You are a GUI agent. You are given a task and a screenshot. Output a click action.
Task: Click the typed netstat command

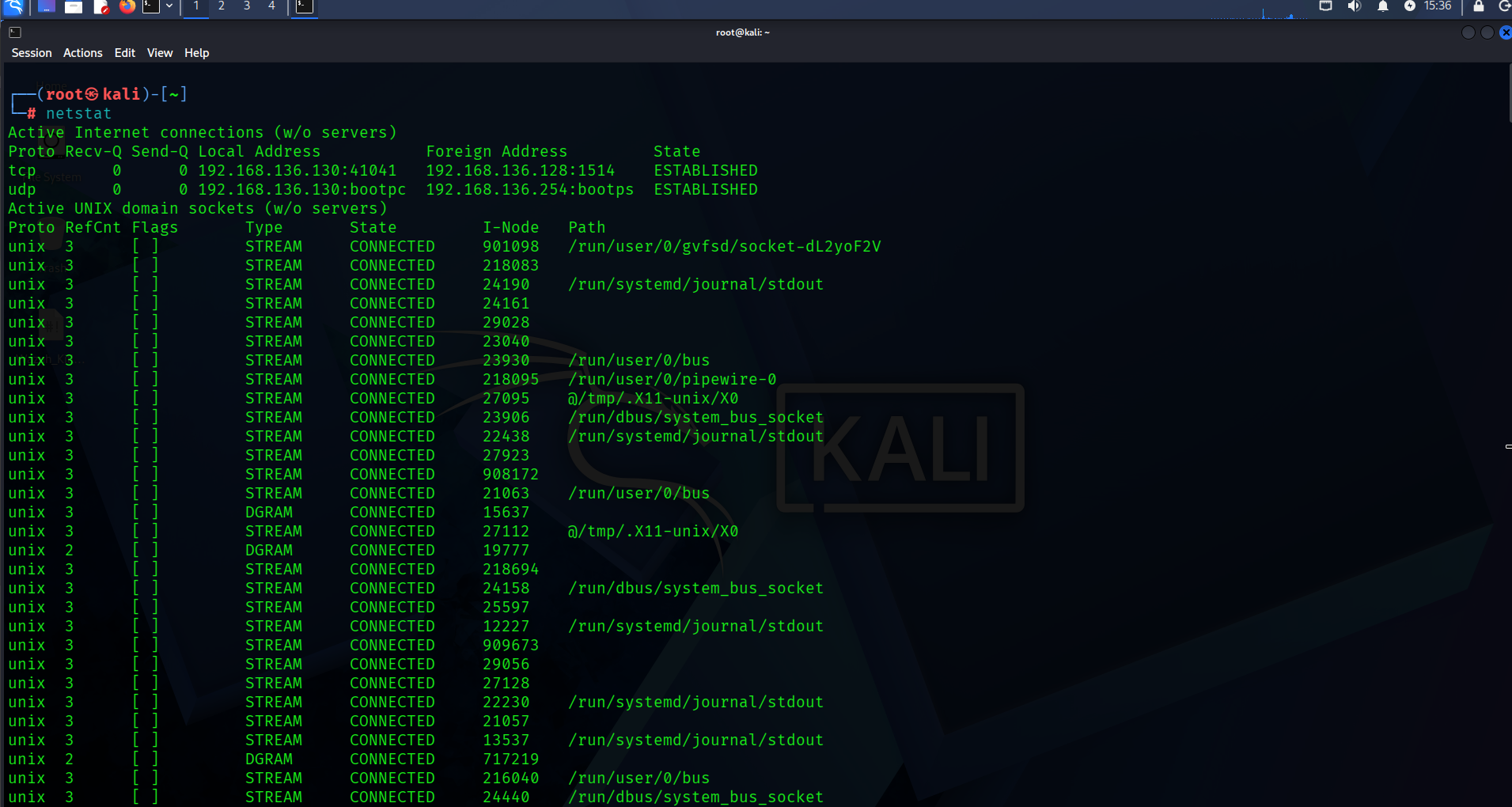(x=78, y=114)
